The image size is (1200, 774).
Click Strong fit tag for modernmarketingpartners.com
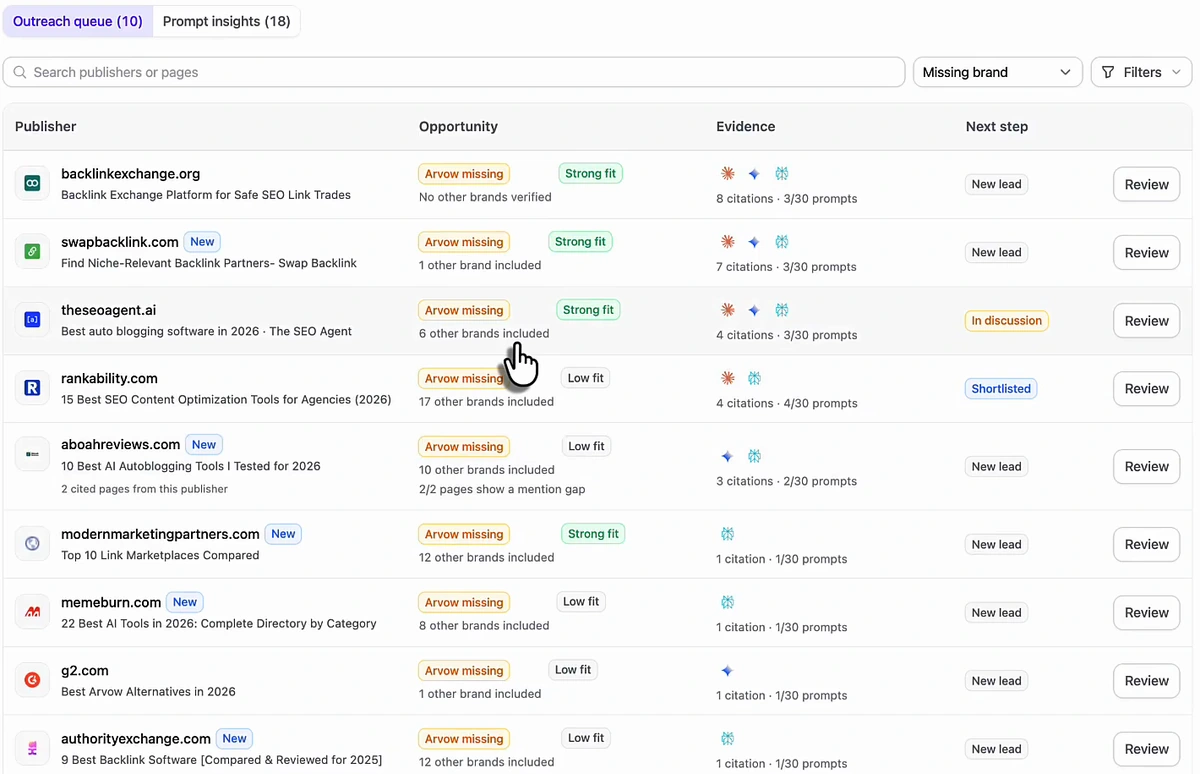[593, 533]
